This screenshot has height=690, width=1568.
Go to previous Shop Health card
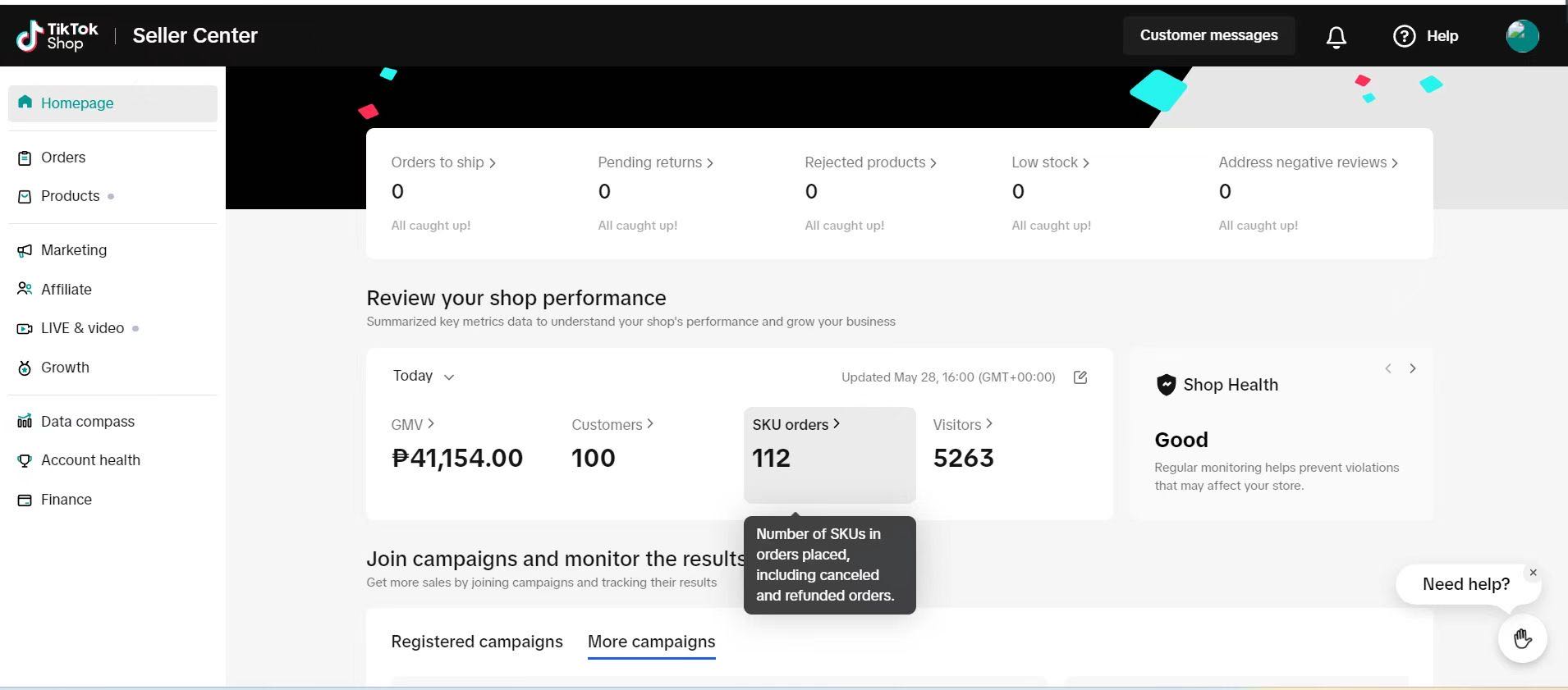point(1388,368)
